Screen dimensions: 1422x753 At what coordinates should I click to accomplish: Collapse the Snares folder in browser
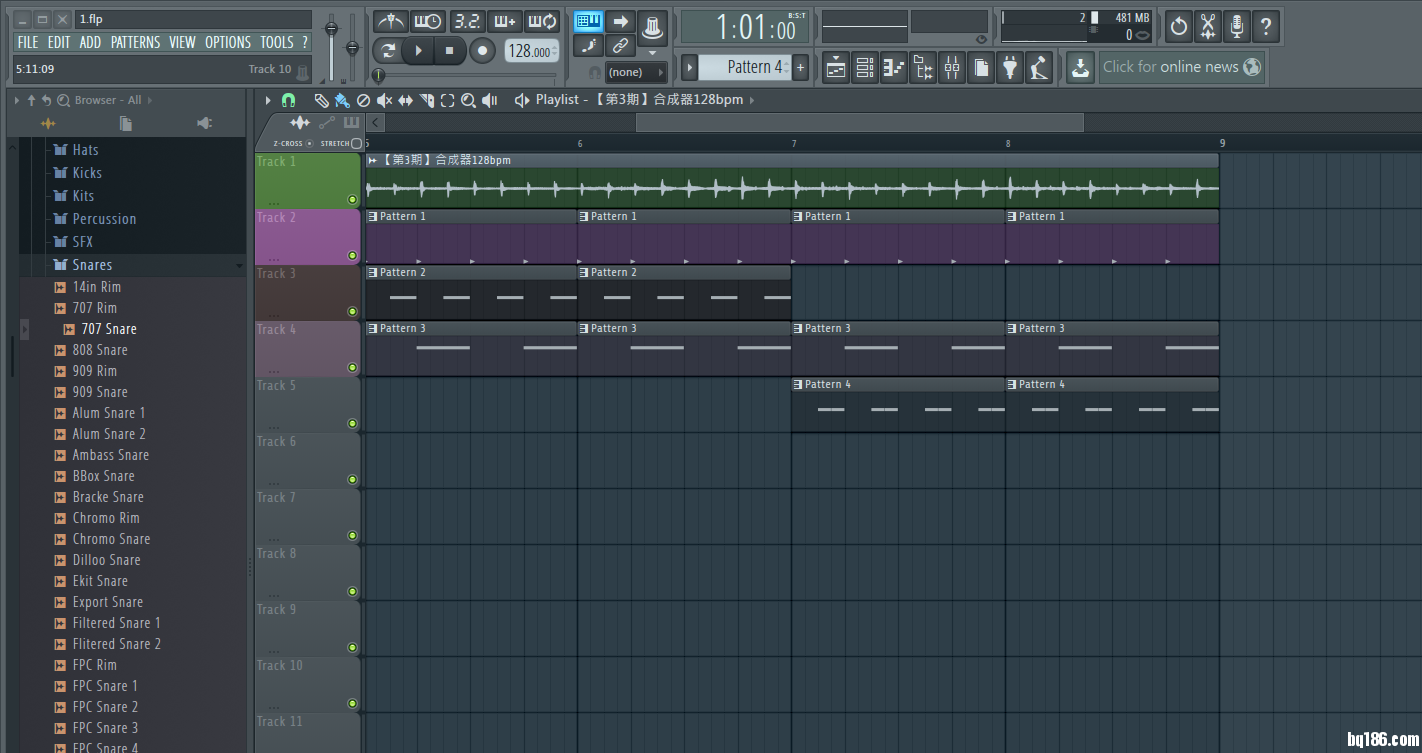(x=92, y=265)
